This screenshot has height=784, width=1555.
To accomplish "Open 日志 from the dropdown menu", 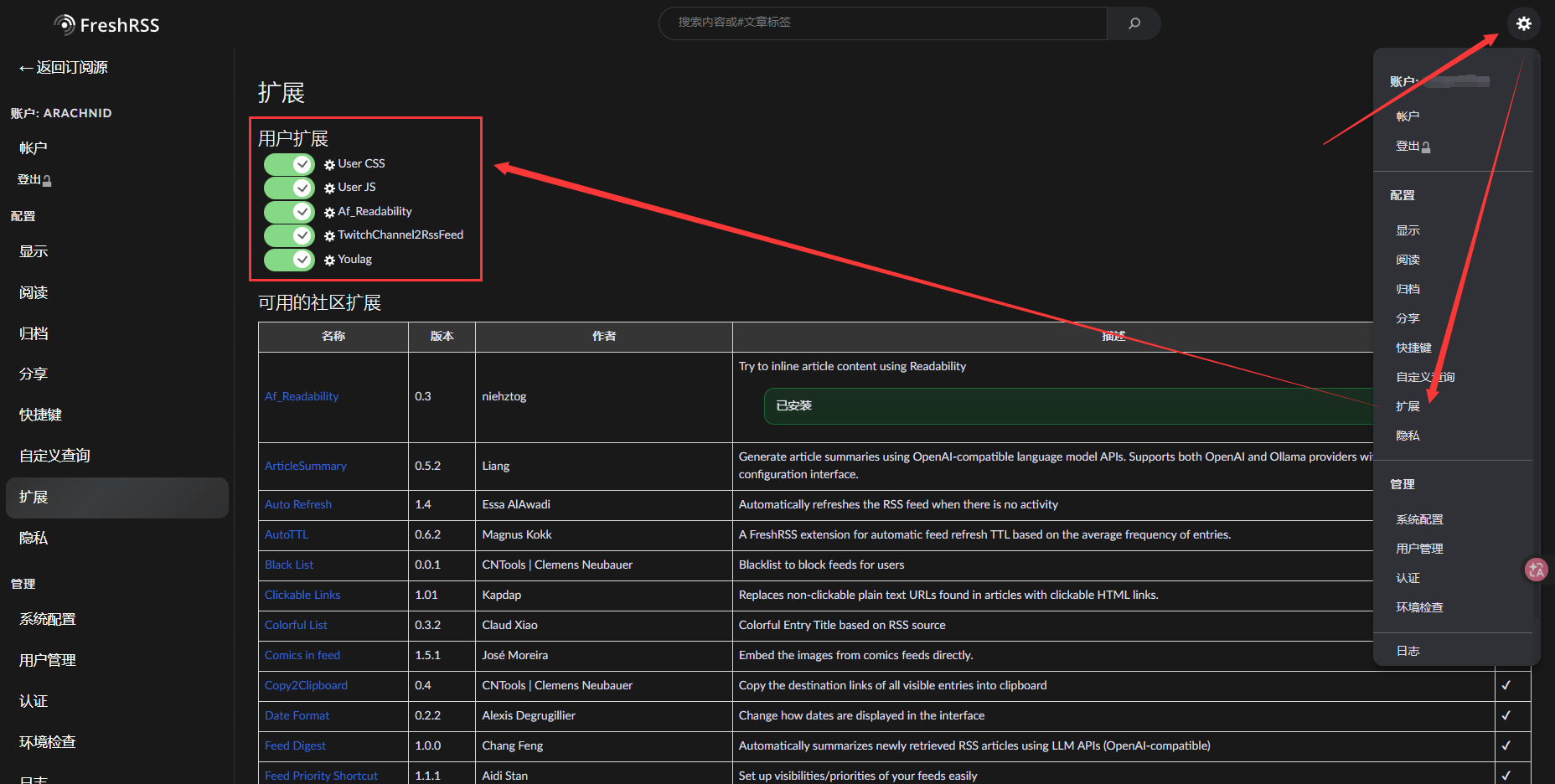I will [x=1408, y=651].
